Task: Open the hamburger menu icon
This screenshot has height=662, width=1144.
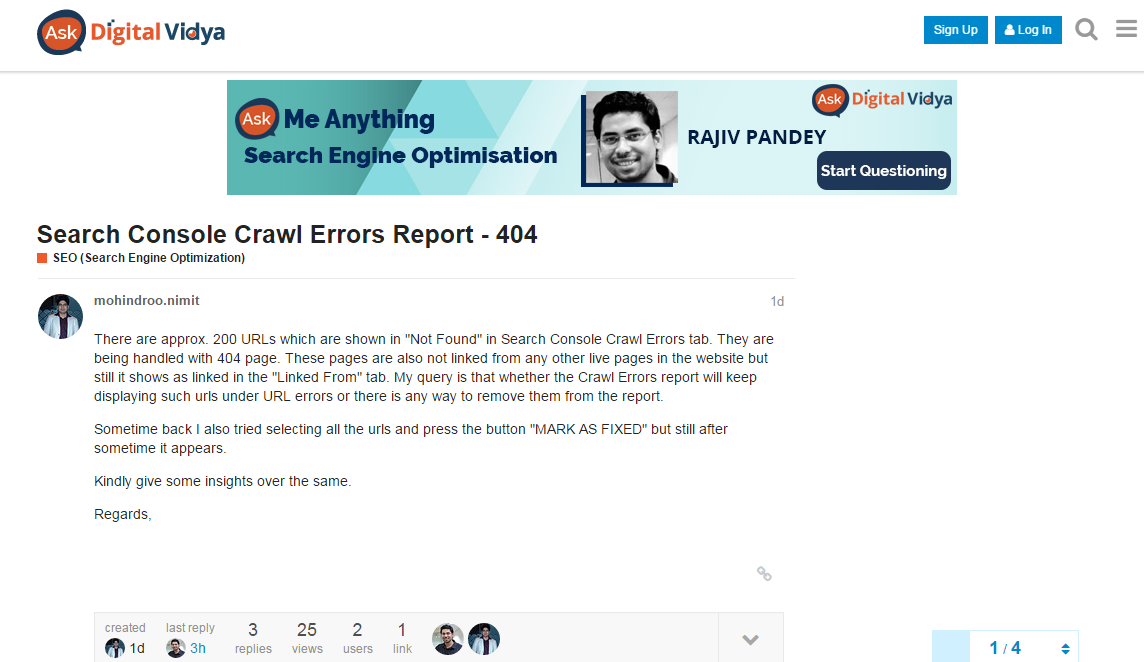Action: click(x=1126, y=30)
